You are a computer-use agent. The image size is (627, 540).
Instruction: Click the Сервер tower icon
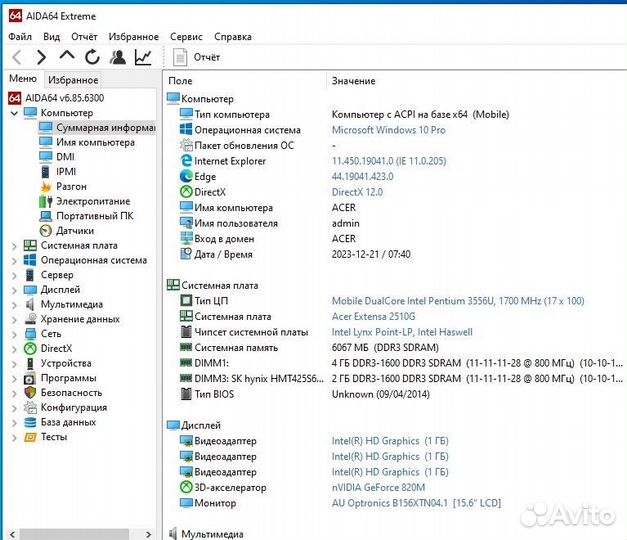click(30, 275)
